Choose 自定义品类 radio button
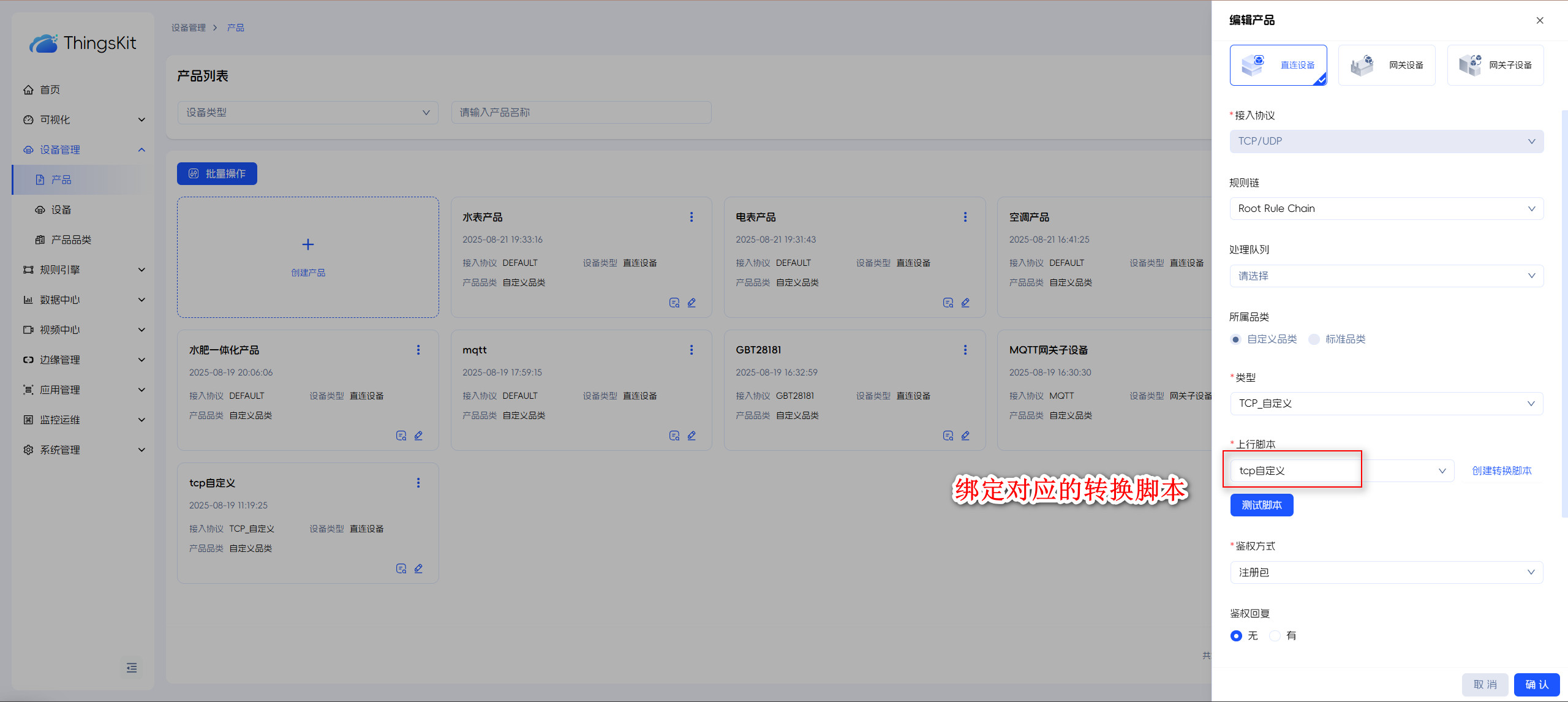This screenshot has height=702, width=1568. pyautogui.click(x=1236, y=339)
